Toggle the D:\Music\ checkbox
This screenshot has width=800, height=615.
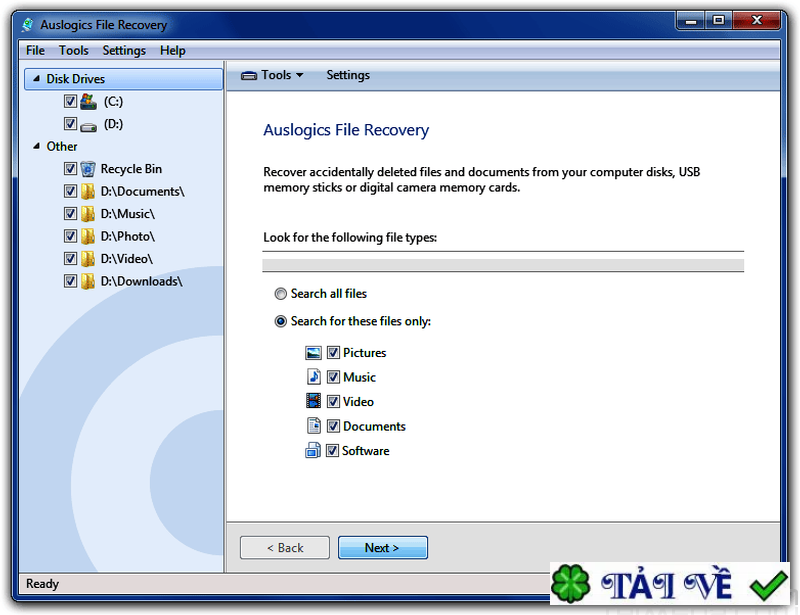coord(70,213)
